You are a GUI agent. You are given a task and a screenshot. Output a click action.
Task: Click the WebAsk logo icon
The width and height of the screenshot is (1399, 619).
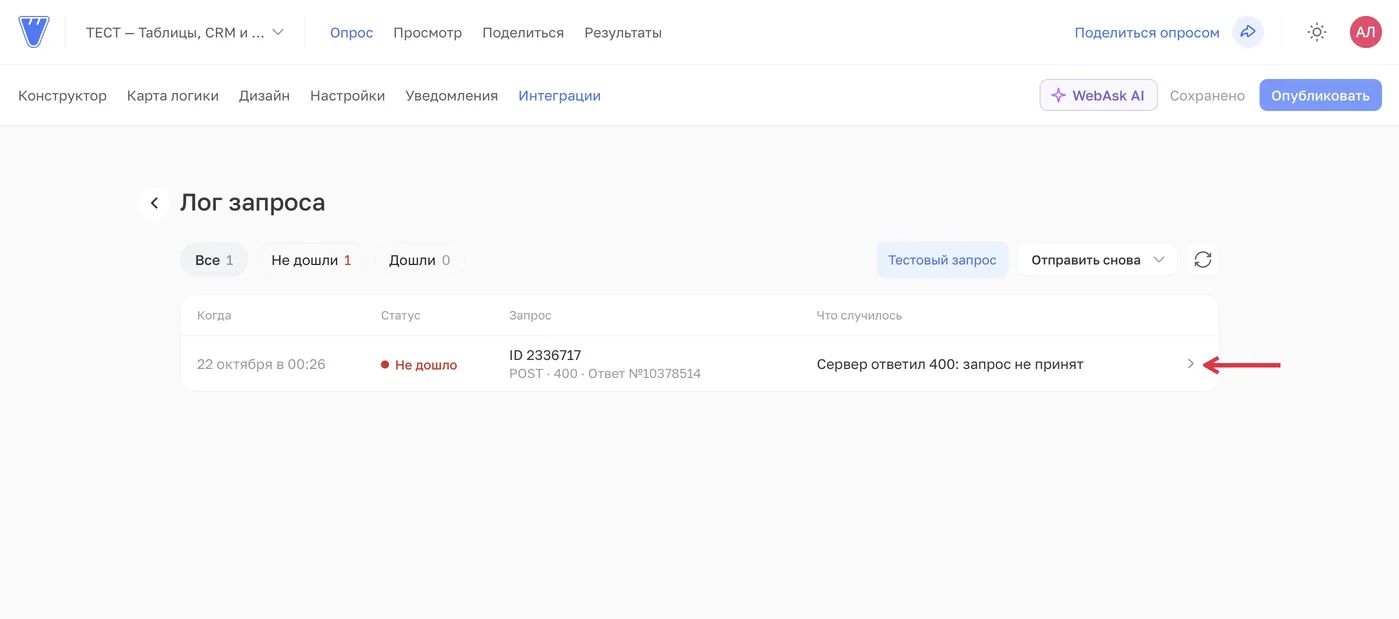[34, 32]
